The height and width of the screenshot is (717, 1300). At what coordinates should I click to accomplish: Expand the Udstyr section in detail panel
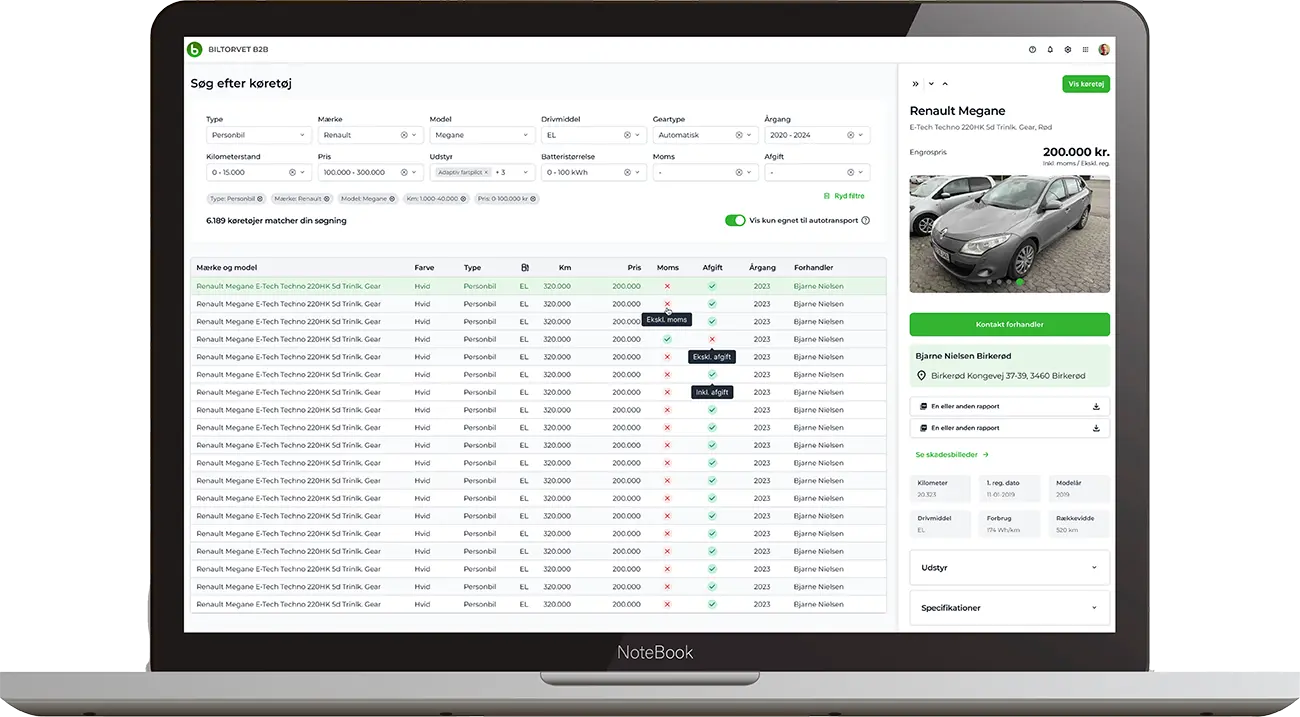coord(1010,568)
